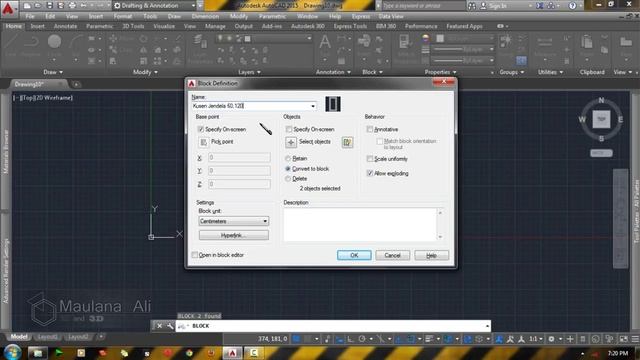Click the Undo arrow in quick access
Screen dimensions: 640x360
click(x=84, y=6)
